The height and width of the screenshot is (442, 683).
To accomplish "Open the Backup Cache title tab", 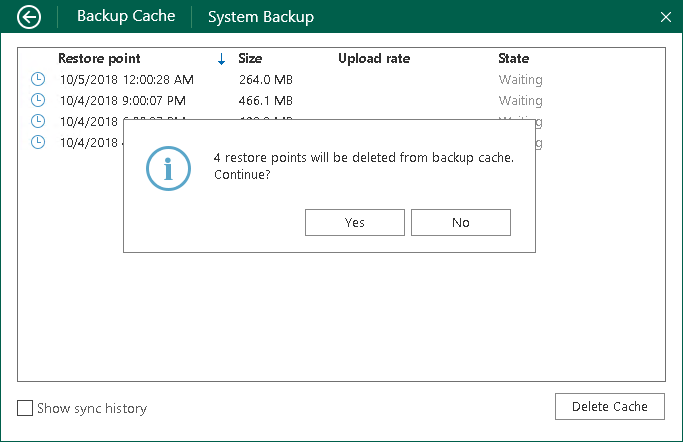I will pyautogui.click(x=126, y=17).
